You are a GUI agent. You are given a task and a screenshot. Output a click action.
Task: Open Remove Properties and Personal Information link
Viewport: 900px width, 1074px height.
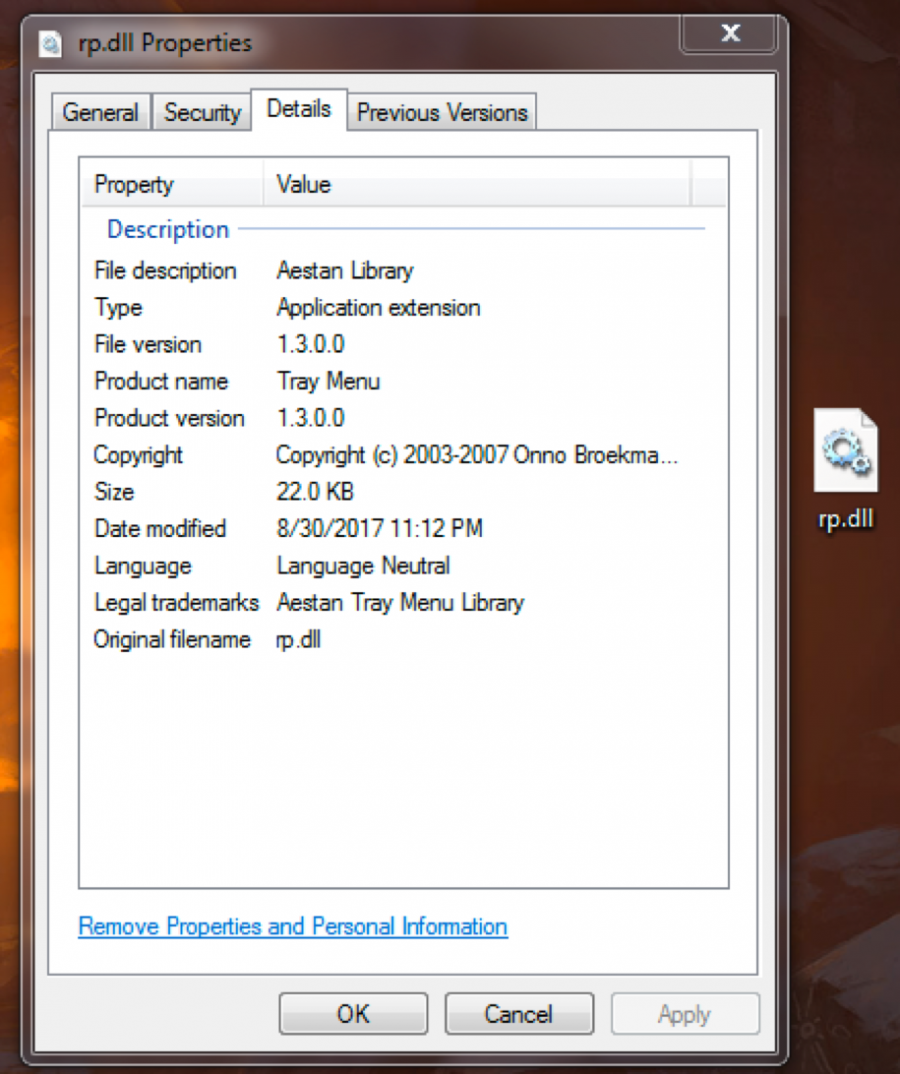click(x=292, y=926)
